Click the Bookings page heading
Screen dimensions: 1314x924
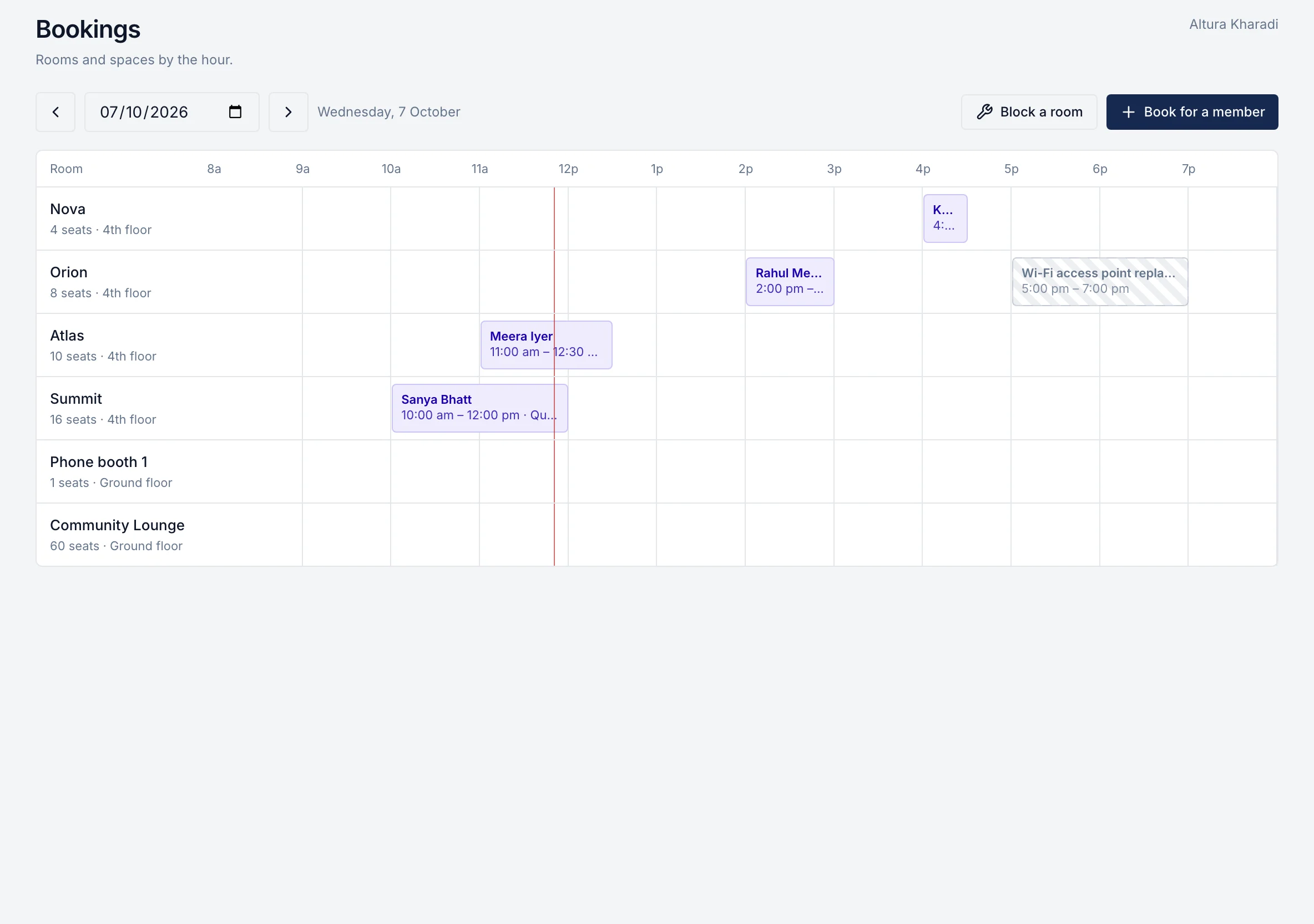(88, 29)
